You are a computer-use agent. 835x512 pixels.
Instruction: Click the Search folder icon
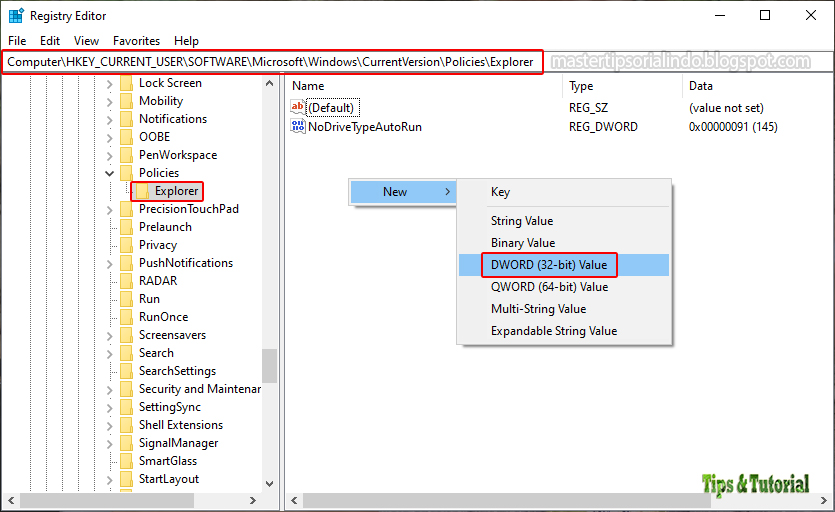click(x=127, y=353)
